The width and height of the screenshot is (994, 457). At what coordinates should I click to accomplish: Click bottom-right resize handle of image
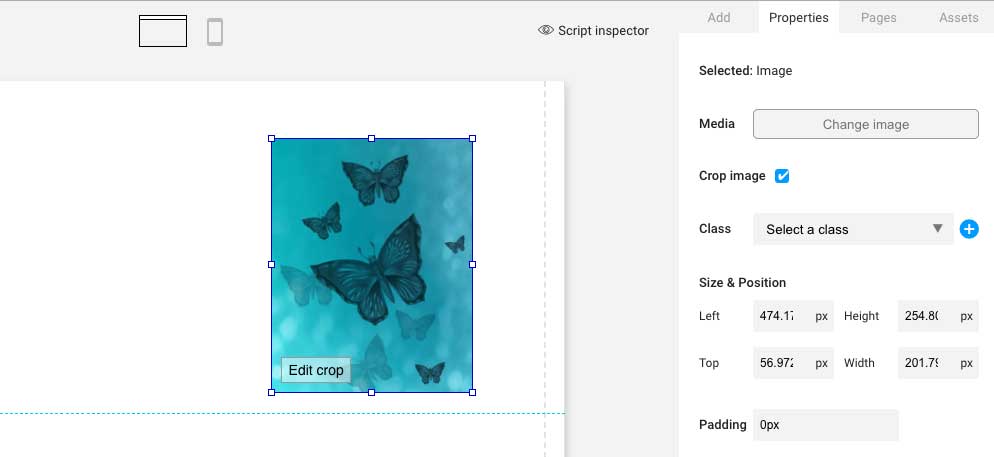click(472, 392)
